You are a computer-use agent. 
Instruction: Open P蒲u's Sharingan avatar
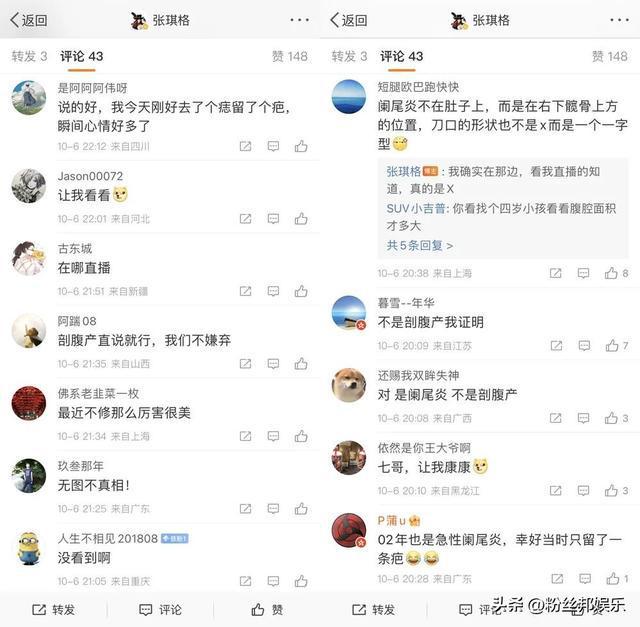[x=349, y=530]
